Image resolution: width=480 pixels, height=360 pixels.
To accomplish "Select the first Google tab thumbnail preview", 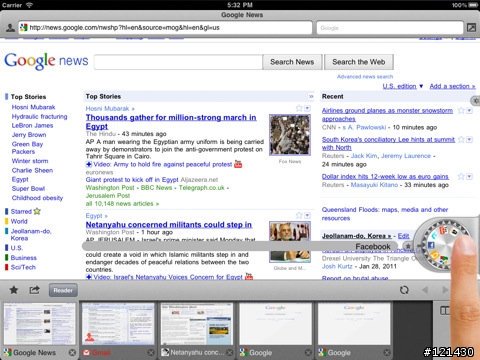I will (x=275, y=324).
